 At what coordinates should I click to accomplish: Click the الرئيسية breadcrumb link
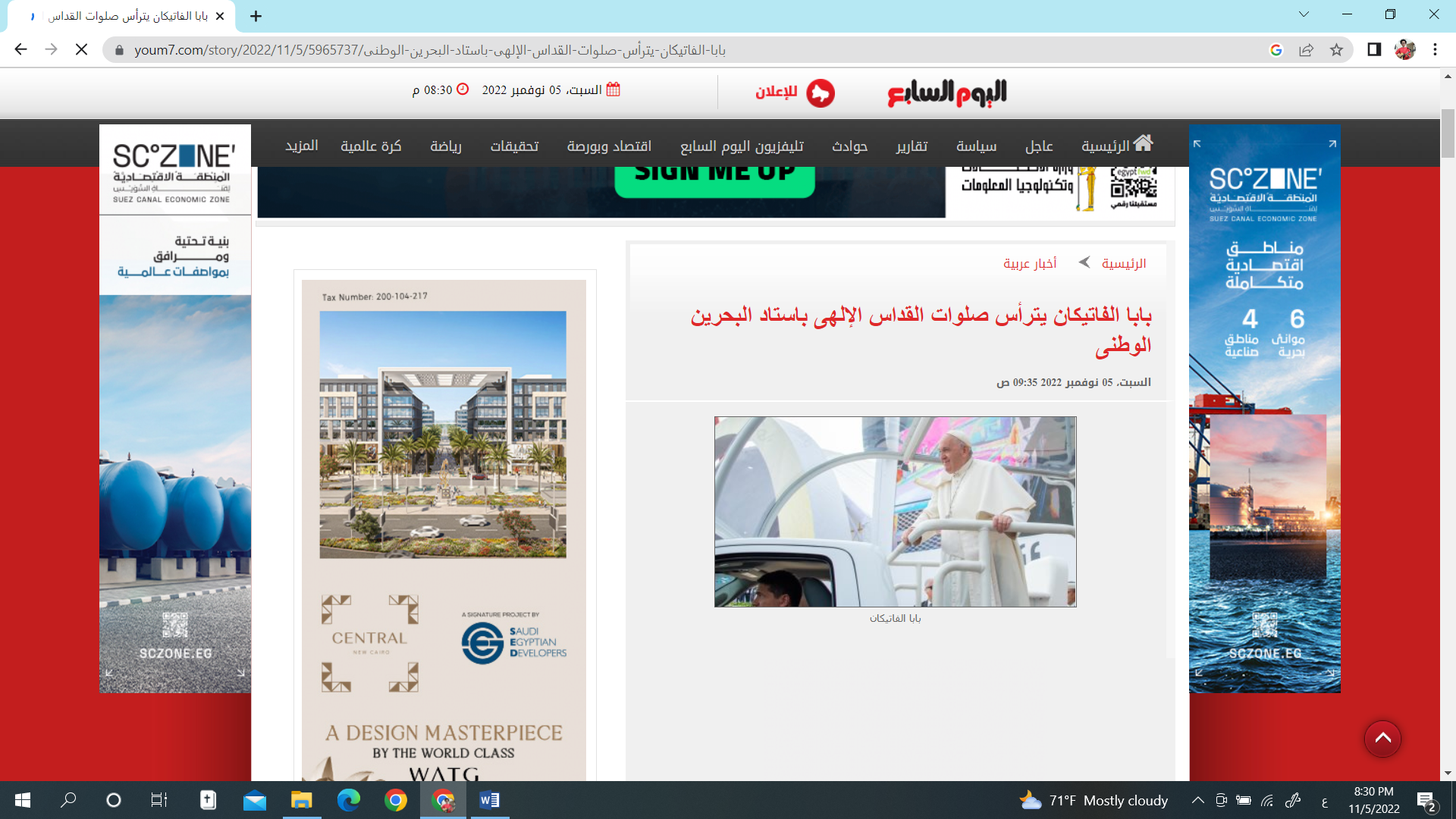(1124, 263)
